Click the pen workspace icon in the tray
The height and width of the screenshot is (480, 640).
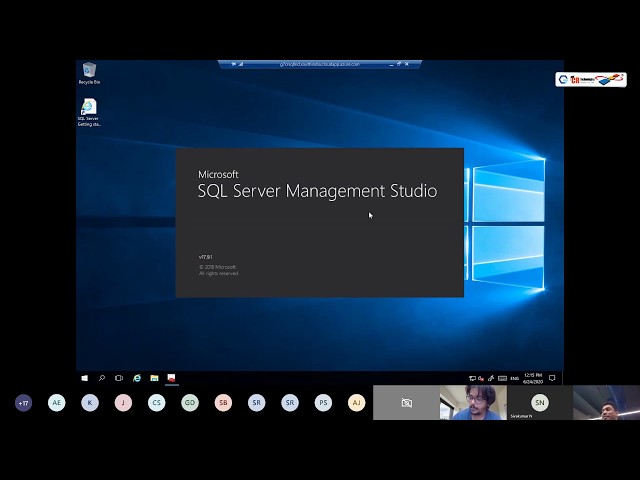[x=491, y=378]
